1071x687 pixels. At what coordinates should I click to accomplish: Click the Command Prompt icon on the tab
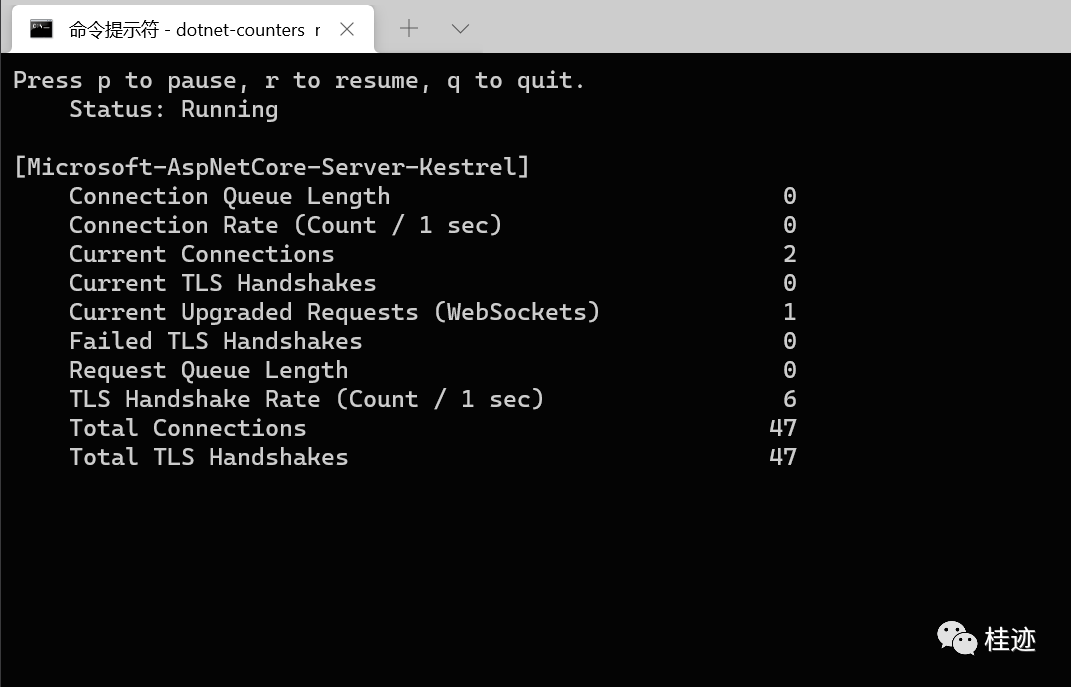(x=40, y=29)
